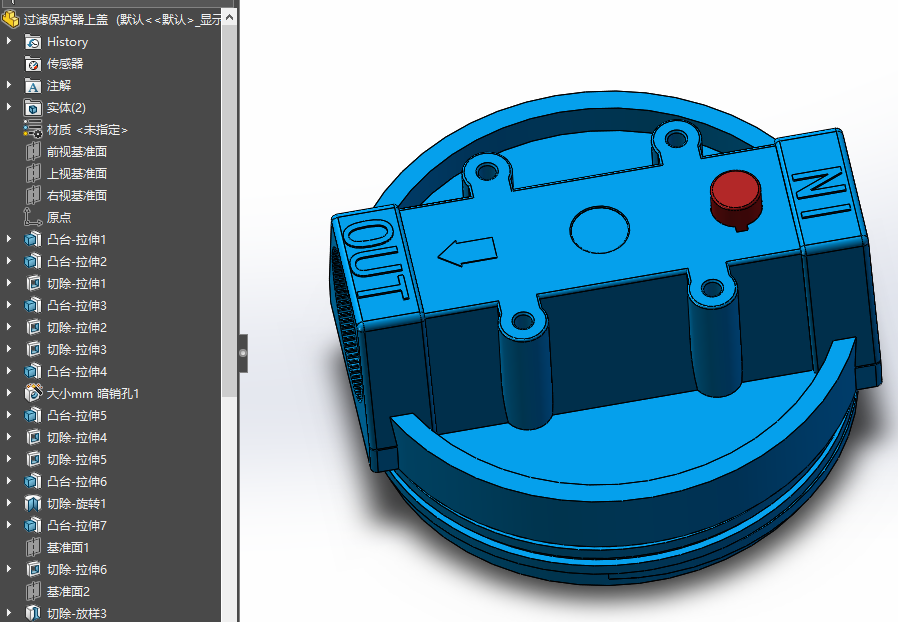
Task: Click the 凸台-拉伸3 feature icon
Action: (33, 305)
